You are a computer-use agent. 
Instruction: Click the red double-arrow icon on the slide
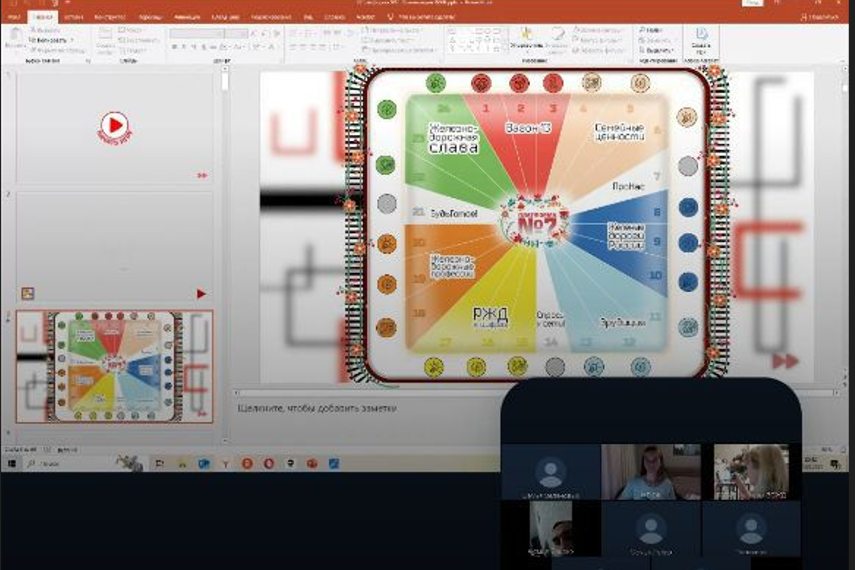pos(785,361)
